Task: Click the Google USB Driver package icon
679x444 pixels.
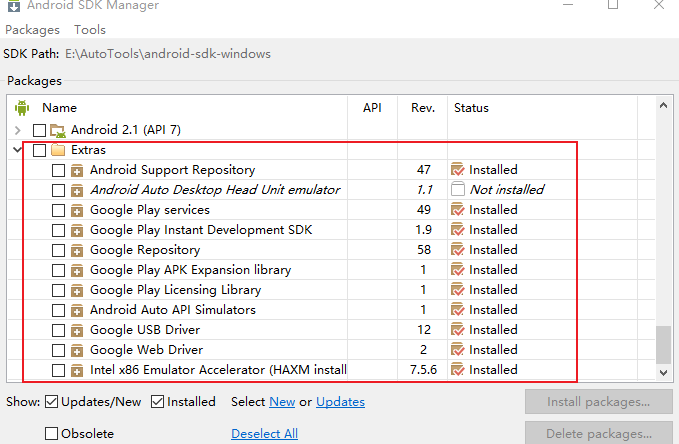Action: click(77, 330)
